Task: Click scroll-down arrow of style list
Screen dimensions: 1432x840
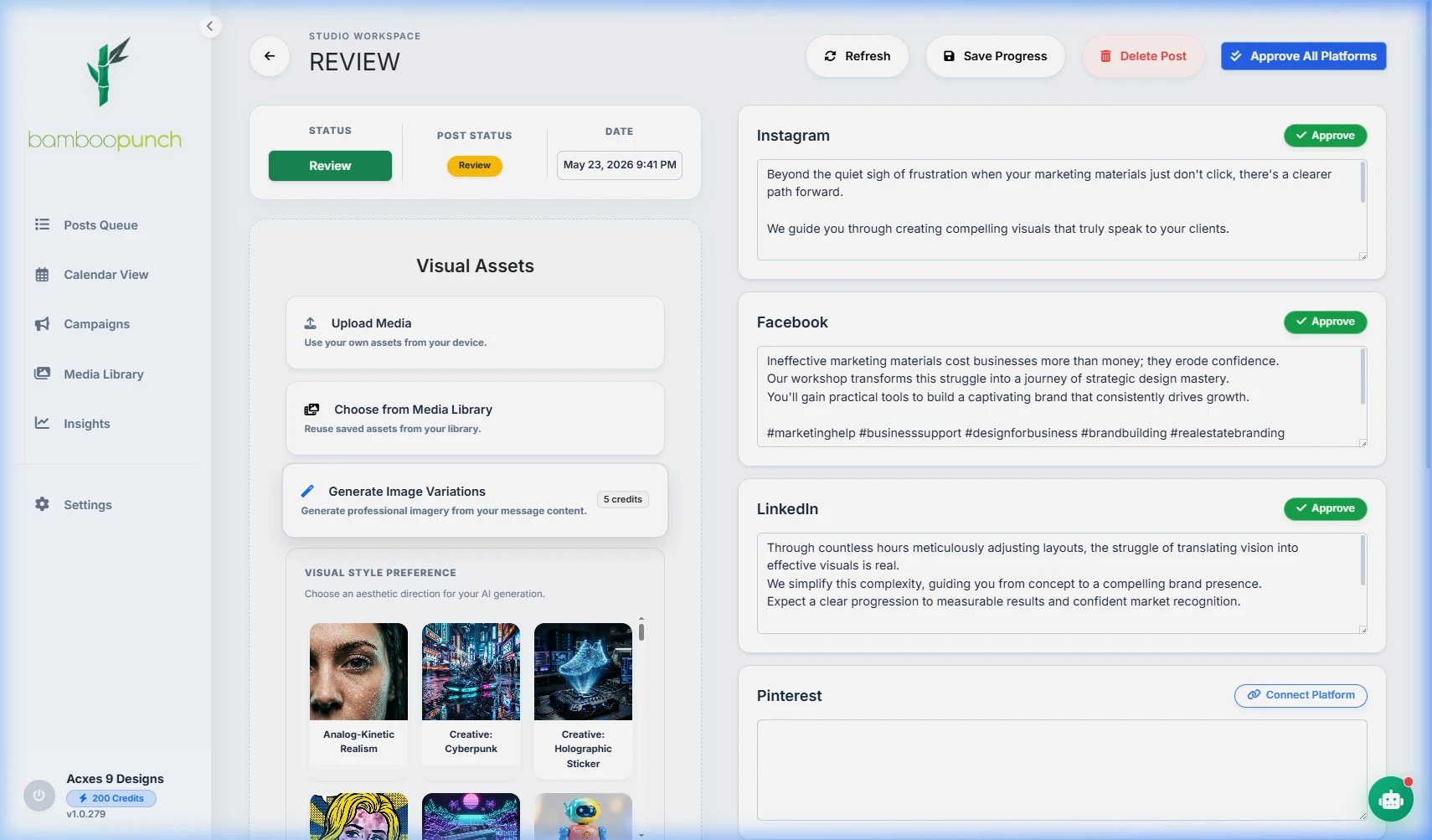Action: [x=641, y=834]
